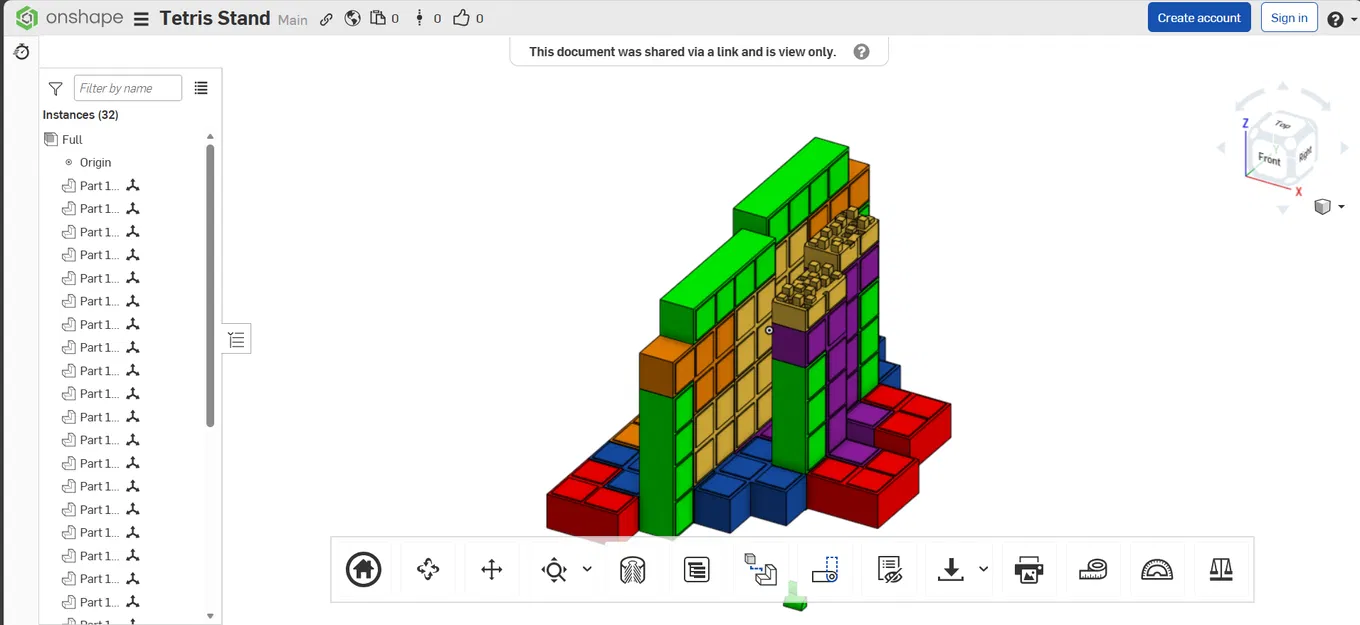Click the named views list icon
Screen dimensions: 1360x625
696,569
